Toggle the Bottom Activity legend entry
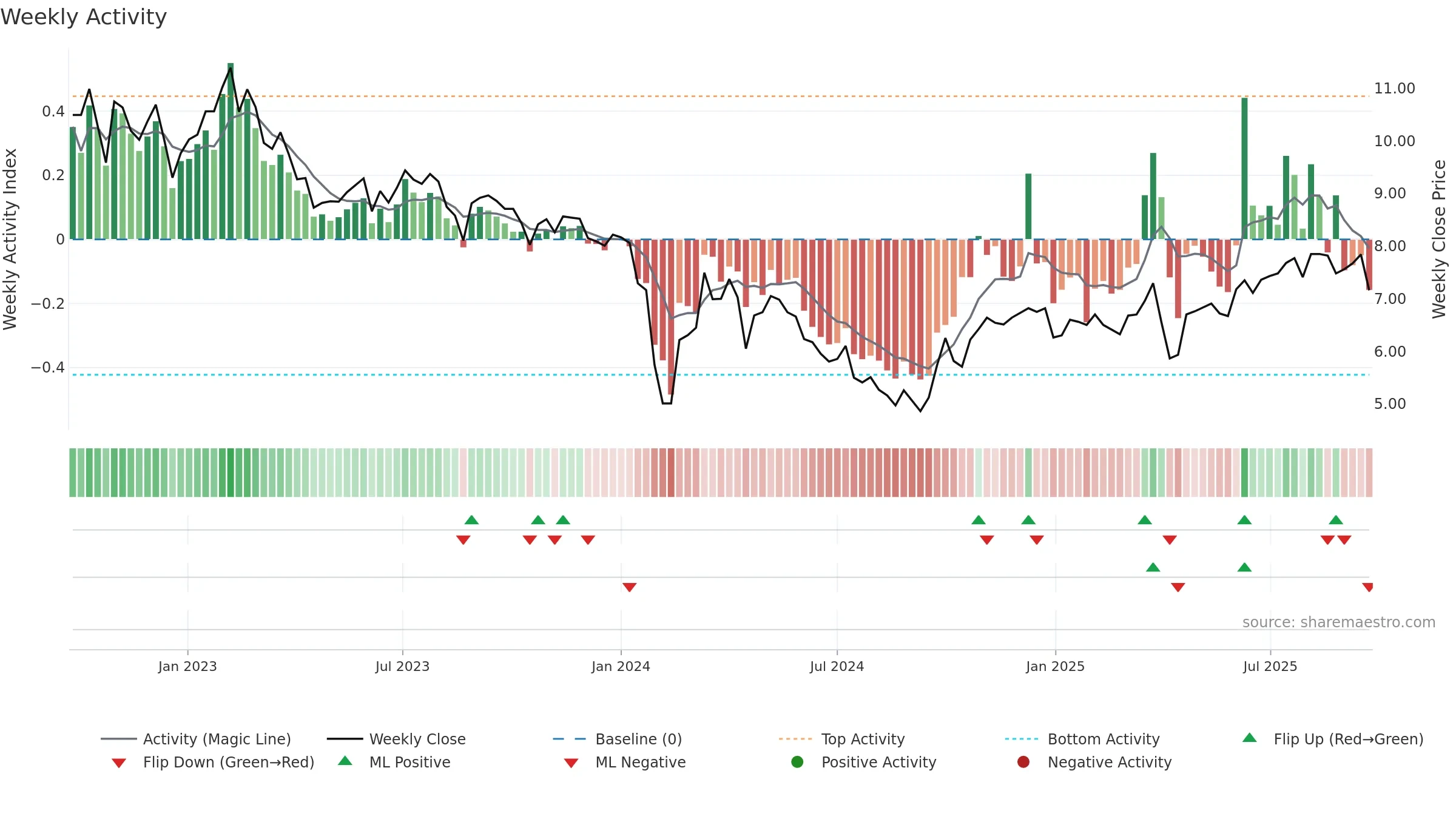Viewport: 1456px width, 819px height. point(1082,739)
